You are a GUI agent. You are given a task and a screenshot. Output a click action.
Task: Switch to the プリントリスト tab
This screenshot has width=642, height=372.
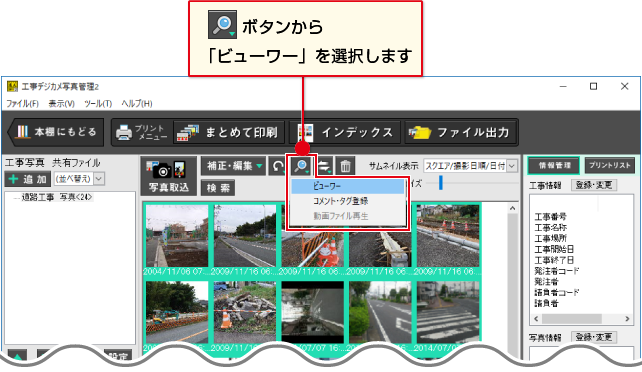(x=610, y=165)
